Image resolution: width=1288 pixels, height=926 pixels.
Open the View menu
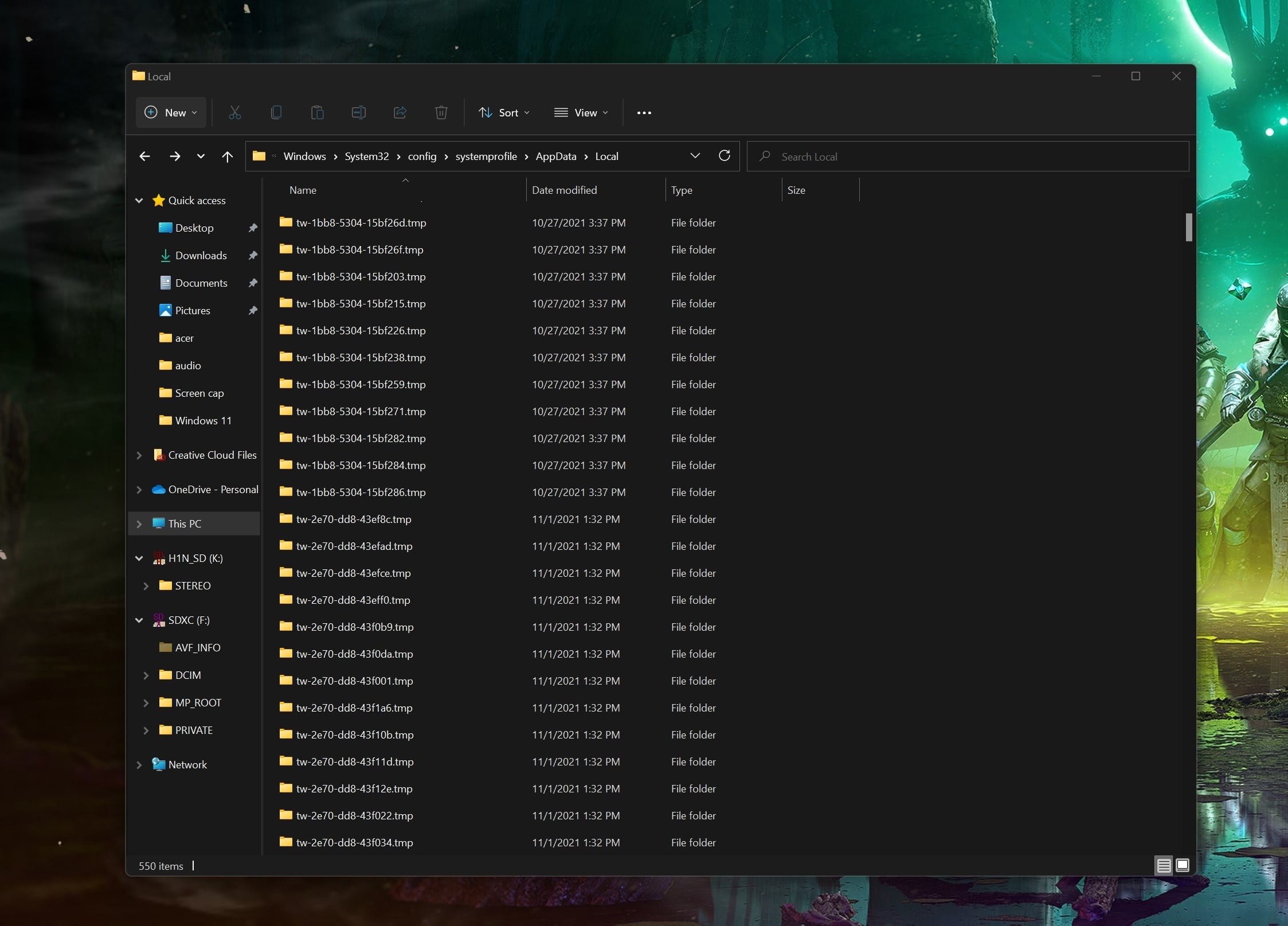581,112
